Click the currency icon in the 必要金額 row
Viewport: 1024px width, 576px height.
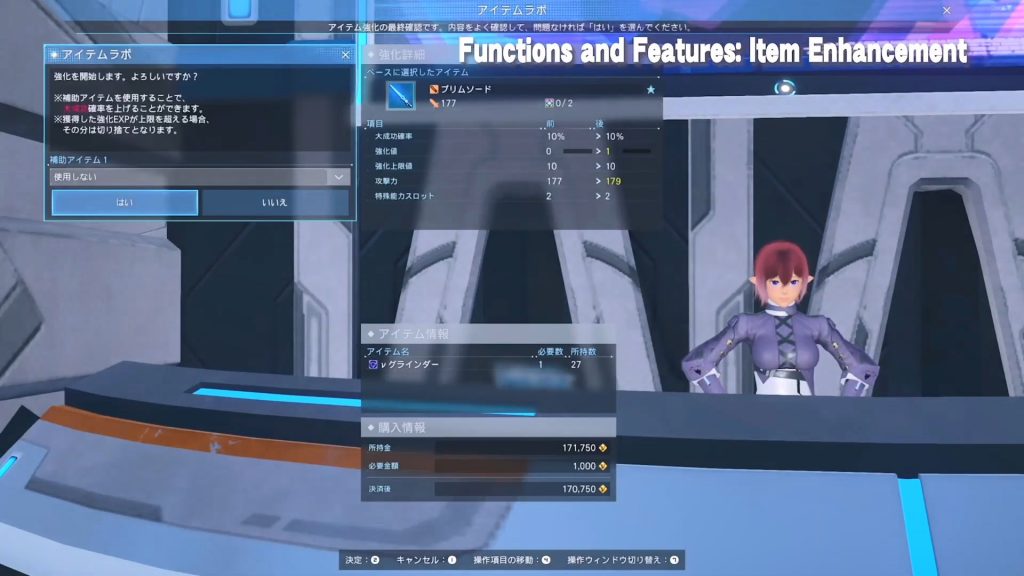point(603,466)
